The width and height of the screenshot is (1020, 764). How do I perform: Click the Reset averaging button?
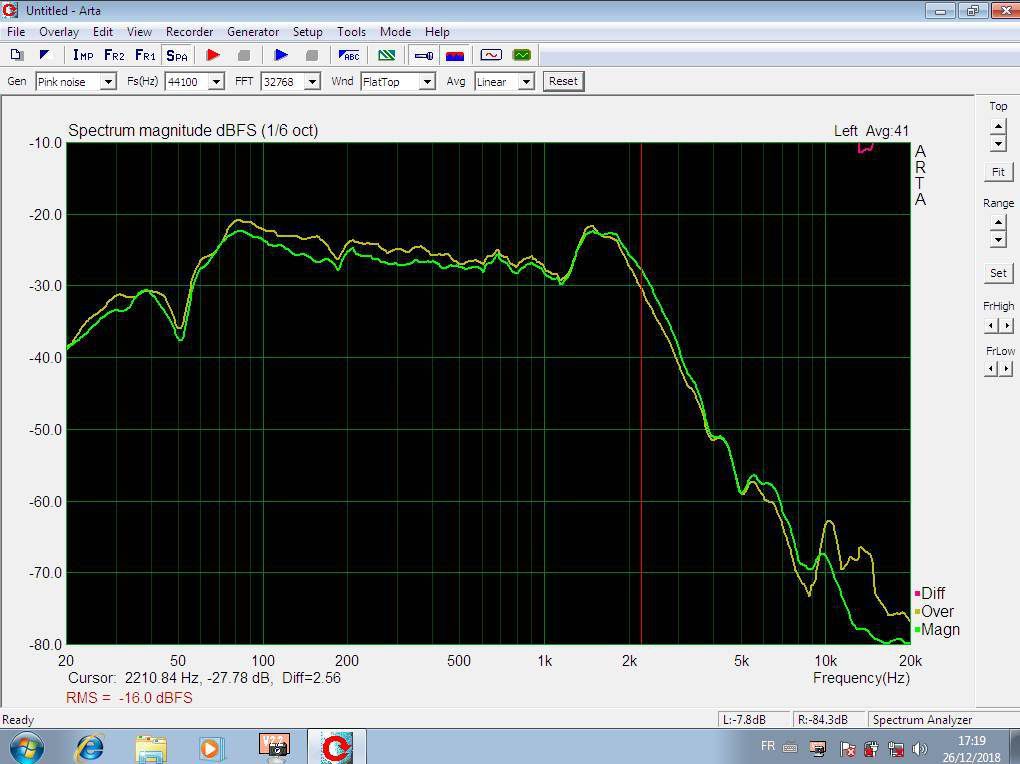pyautogui.click(x=563, y=81)
